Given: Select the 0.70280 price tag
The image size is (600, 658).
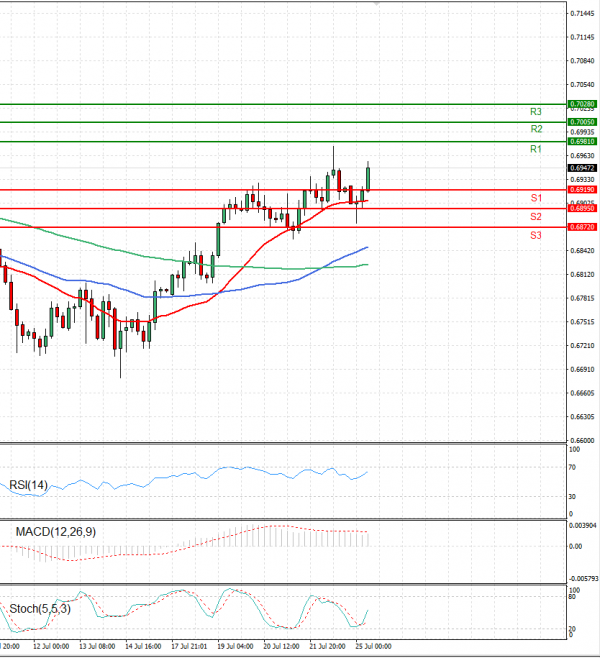Looking at the screenshot, I should pos(582,104).
